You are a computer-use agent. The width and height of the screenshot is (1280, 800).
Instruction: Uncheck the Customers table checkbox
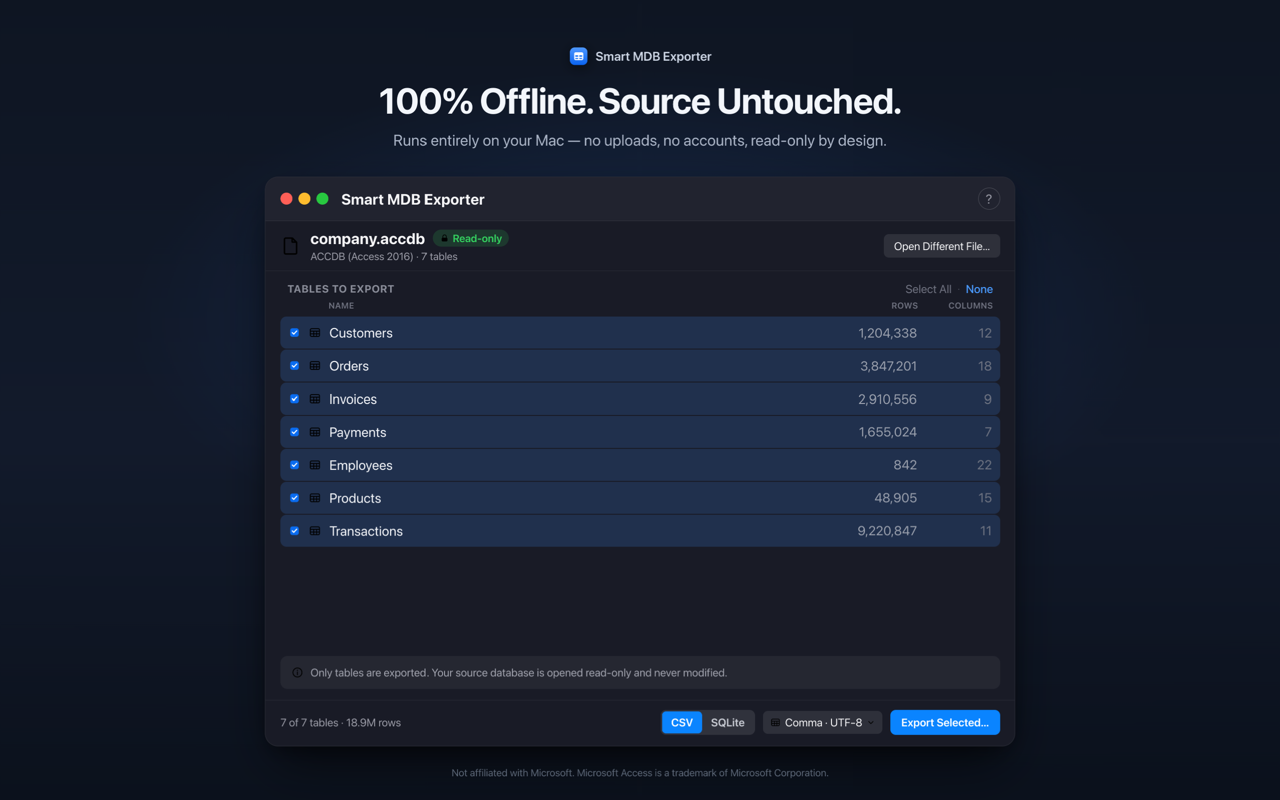pos(294,333)
